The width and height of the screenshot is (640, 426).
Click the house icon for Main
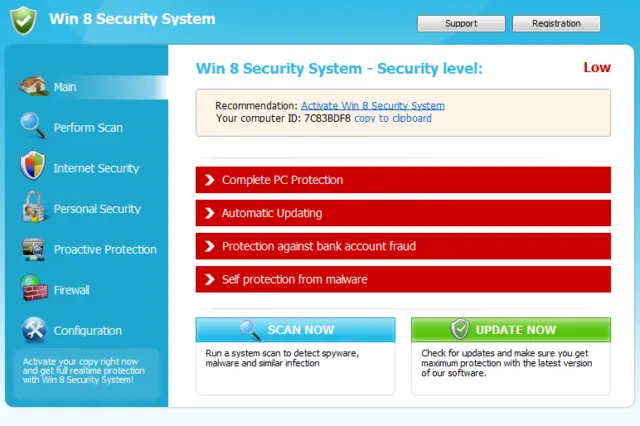click(x=33, y=86)
